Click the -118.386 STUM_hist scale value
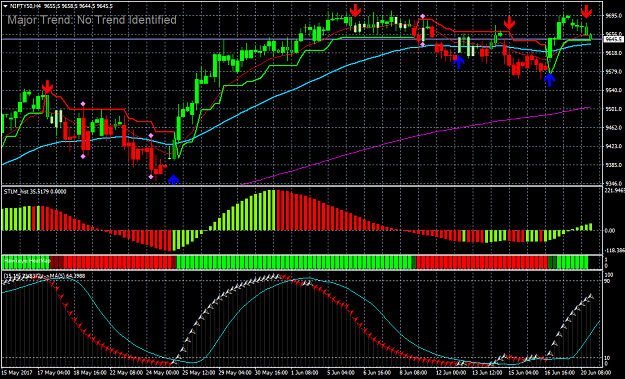 click(x=615, y=251)
